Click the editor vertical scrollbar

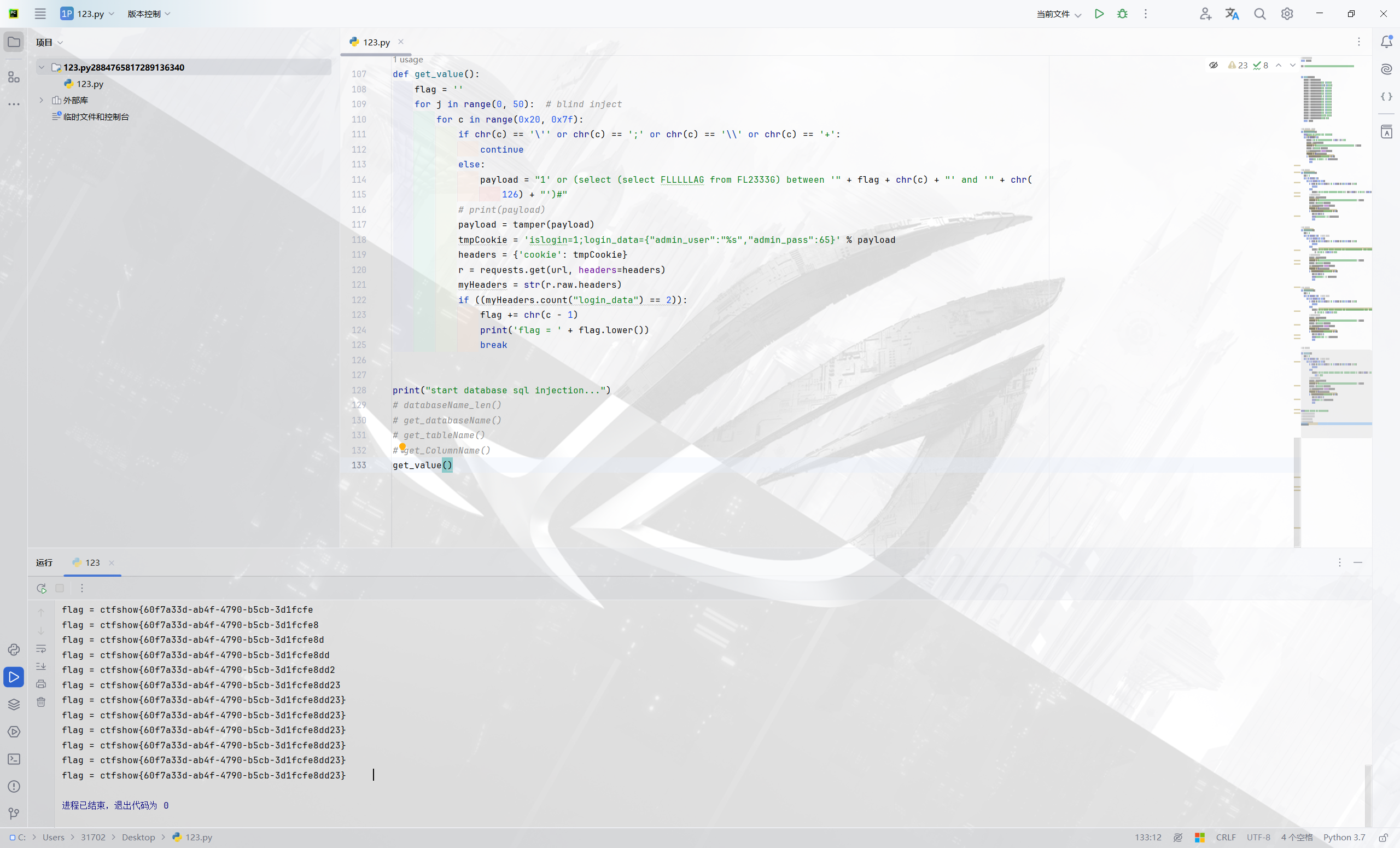(1297, 492)
